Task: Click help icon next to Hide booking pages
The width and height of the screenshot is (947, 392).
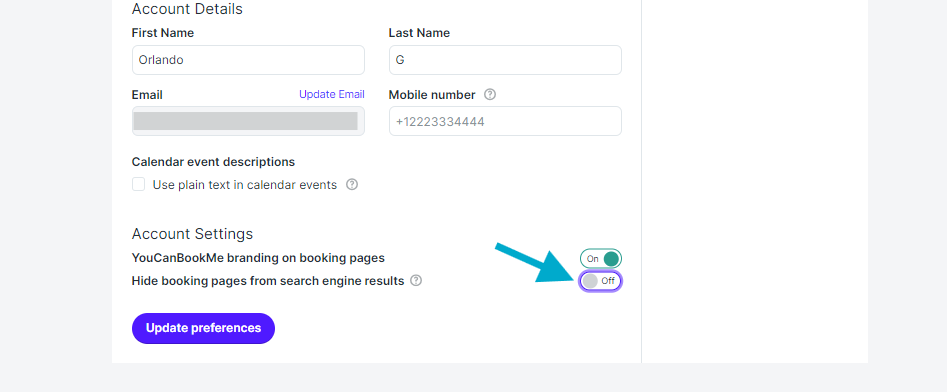Action: coord(416,281)
